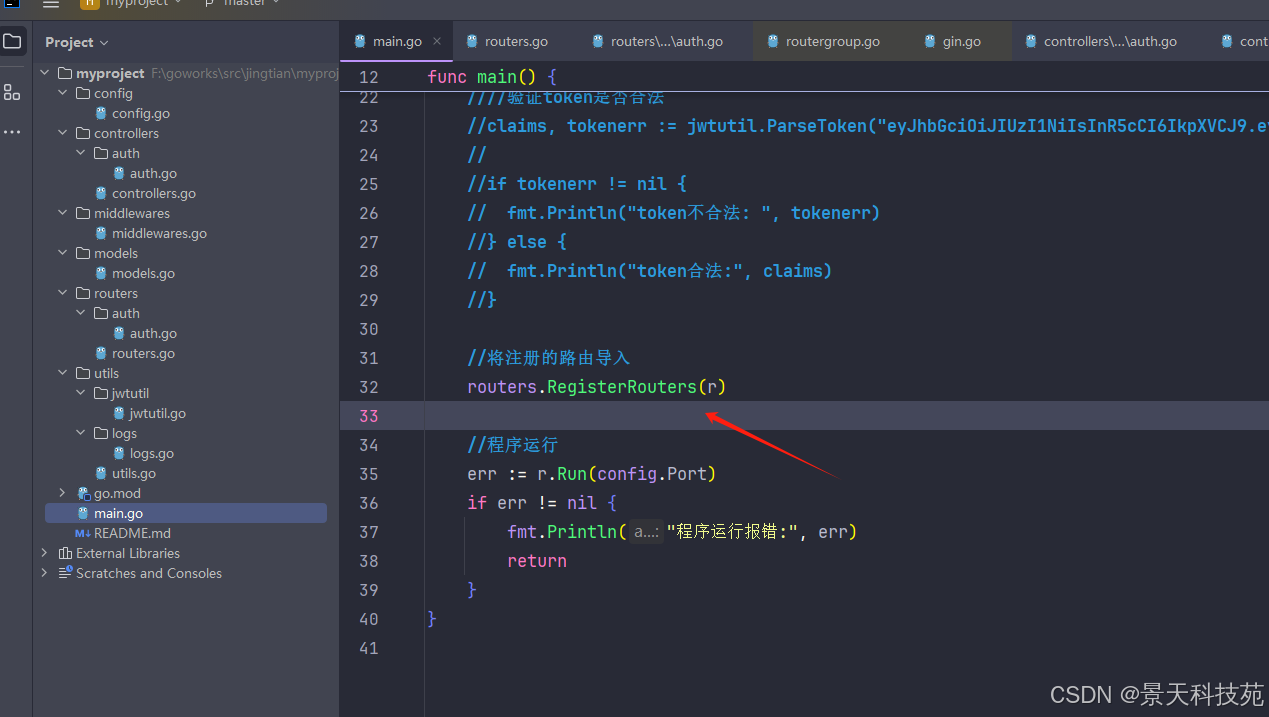This screenshot has height=717, width=1269.
Task: Collapse the utils folder chevron
Action: click(63, 373)
